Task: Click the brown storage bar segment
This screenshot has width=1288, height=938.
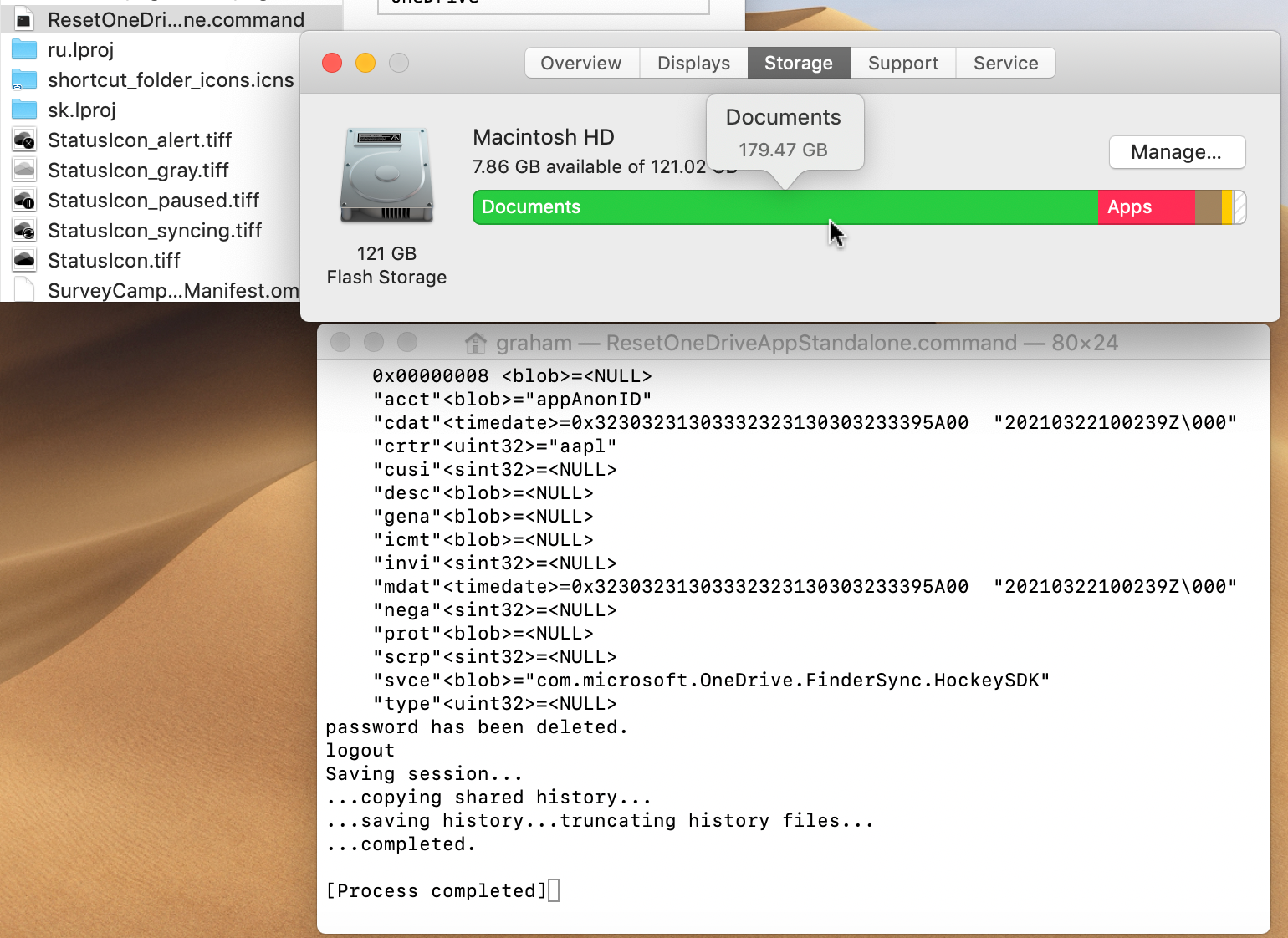Action: tap(1208, 207)
